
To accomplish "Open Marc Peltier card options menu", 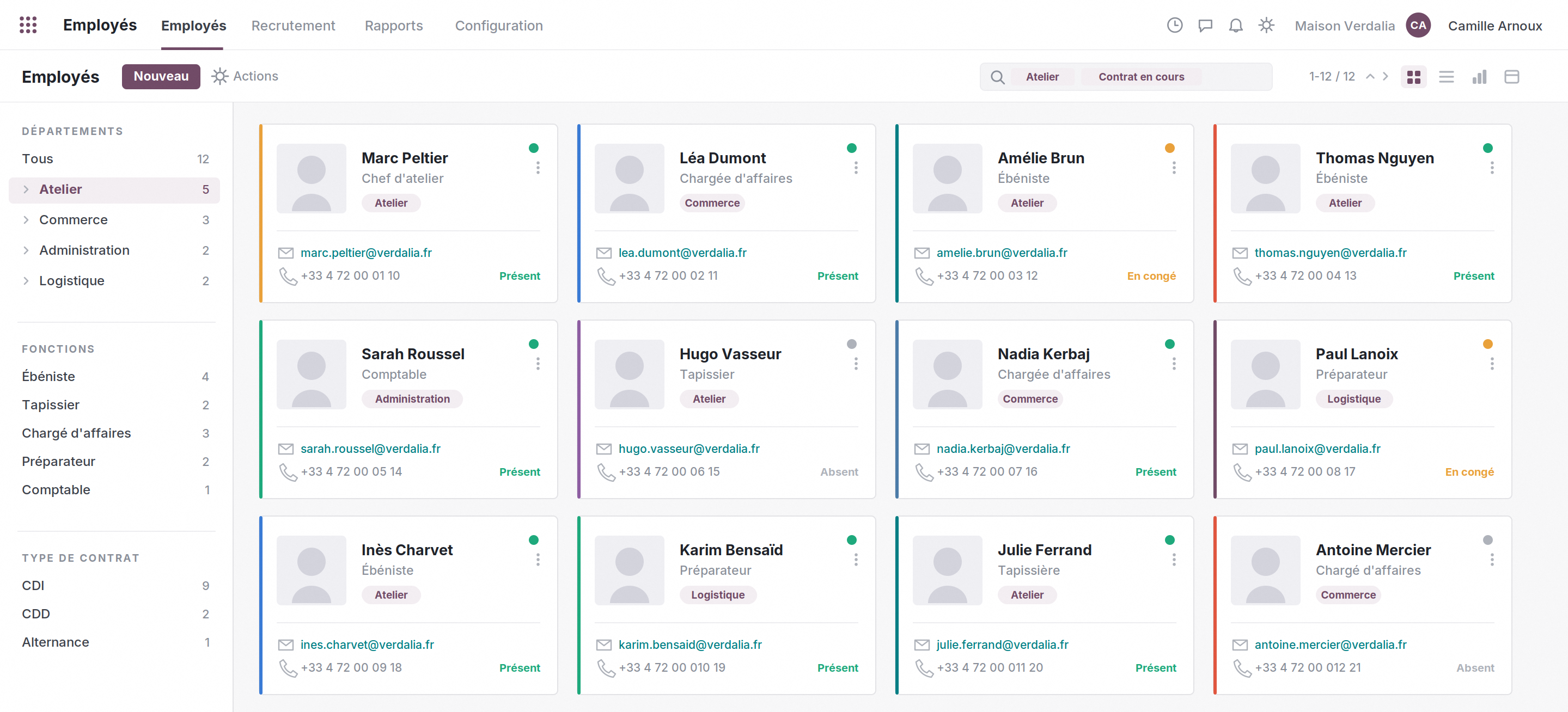I will click(x=538, y=168).
